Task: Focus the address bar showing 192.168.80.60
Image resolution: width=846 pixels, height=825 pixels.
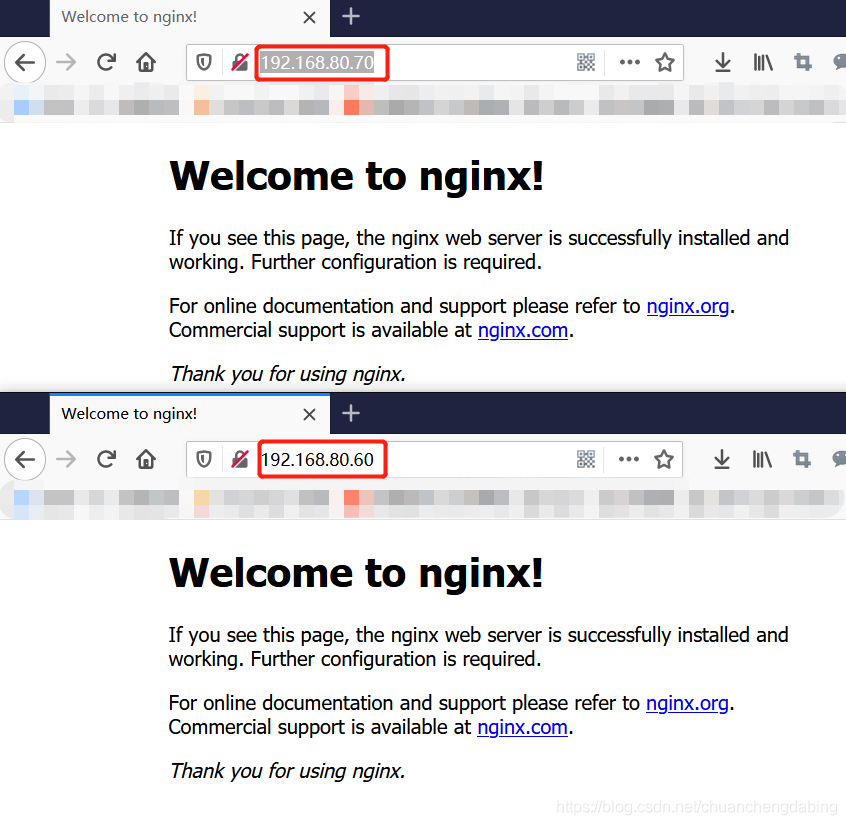Action: [434, 459]
